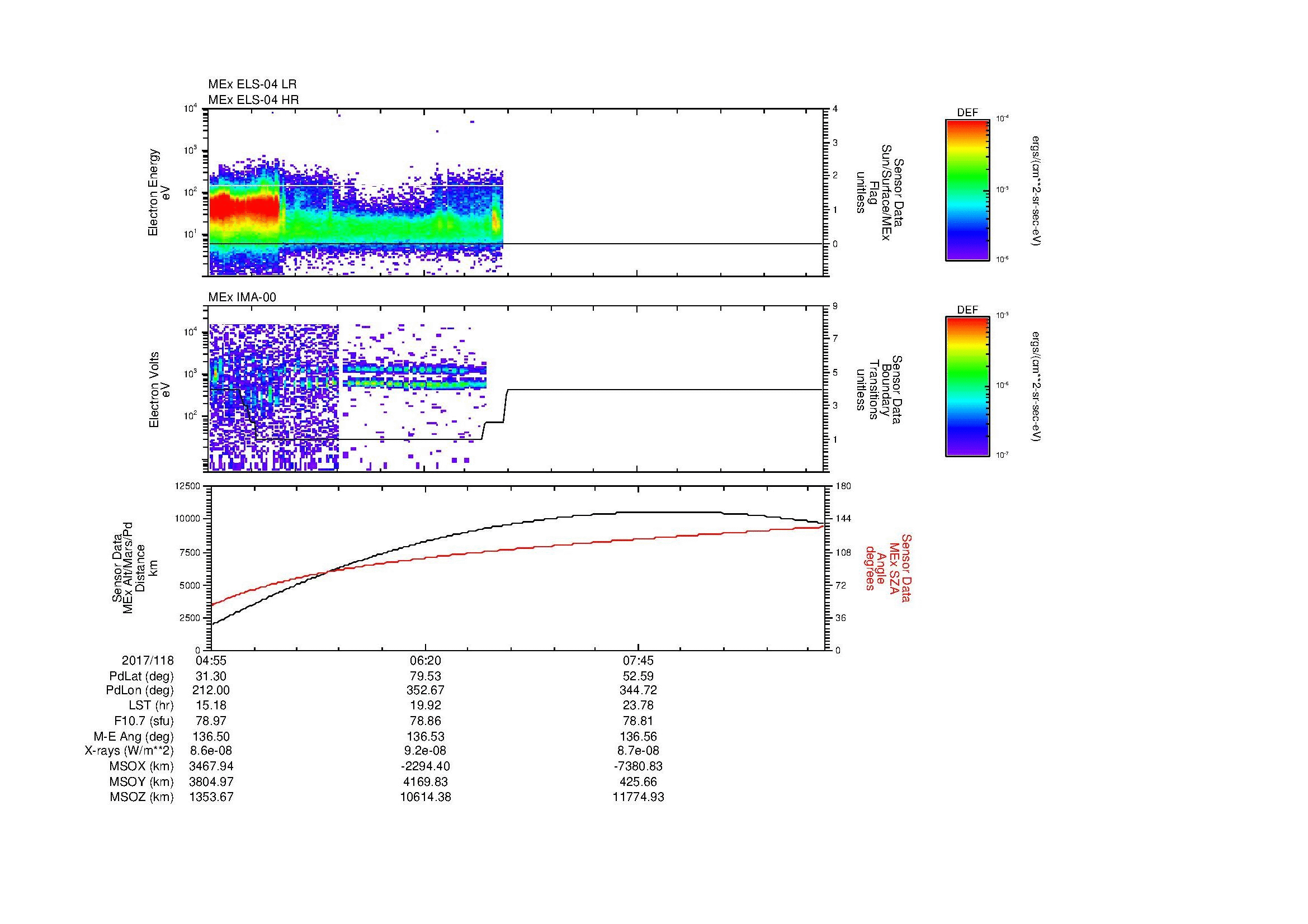The width and height of the screenshot is (1308, 924).
Task: Click the 'Boundary Transitions unitless' axis label
Action: click(880, 389)
